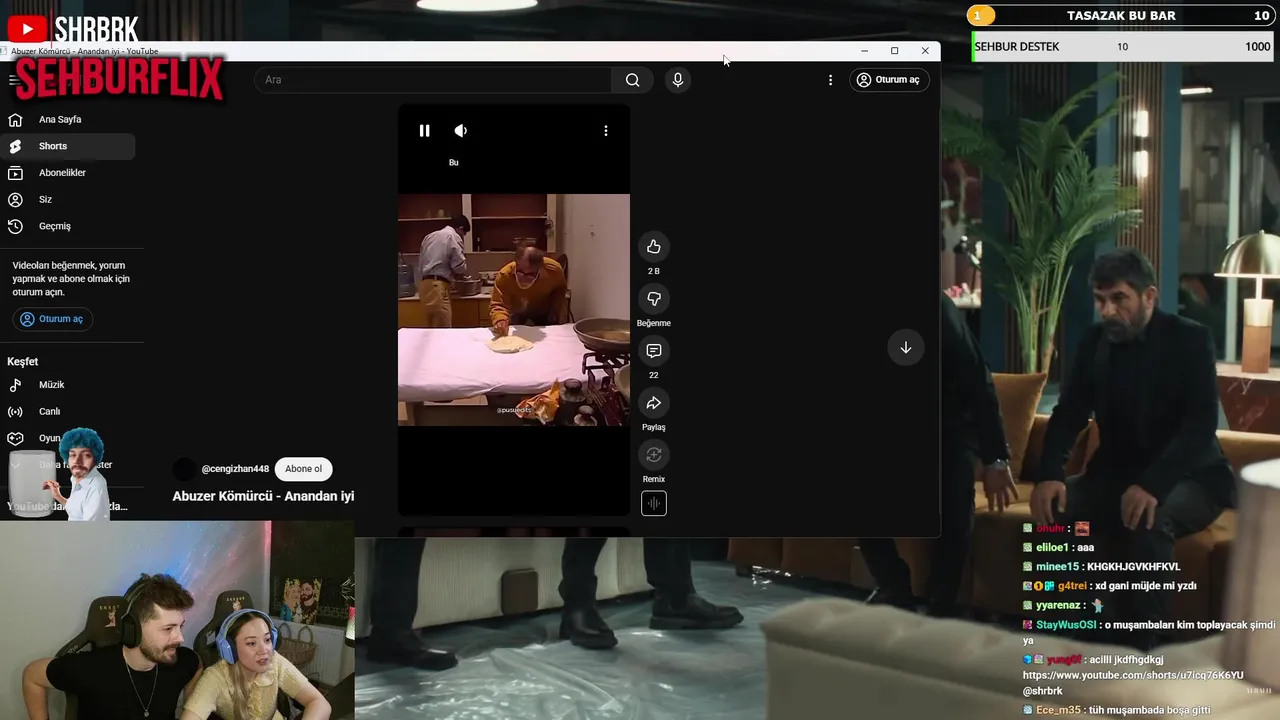Open the @cengizhan448 channel link
The image size is (1280, 720).
pos(235,469)
